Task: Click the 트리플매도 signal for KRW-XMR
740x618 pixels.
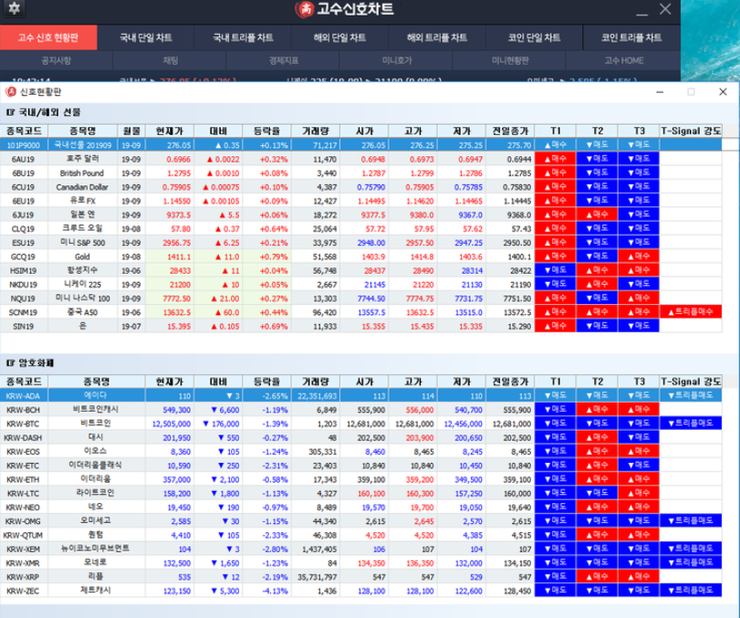Action: tap(691, 563)
